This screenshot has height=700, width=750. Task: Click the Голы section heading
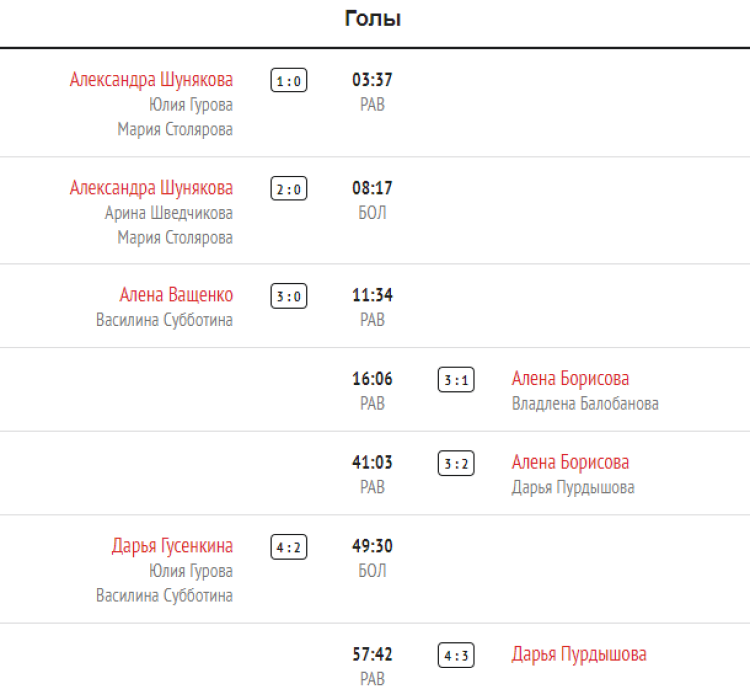(x=373, y=19)
